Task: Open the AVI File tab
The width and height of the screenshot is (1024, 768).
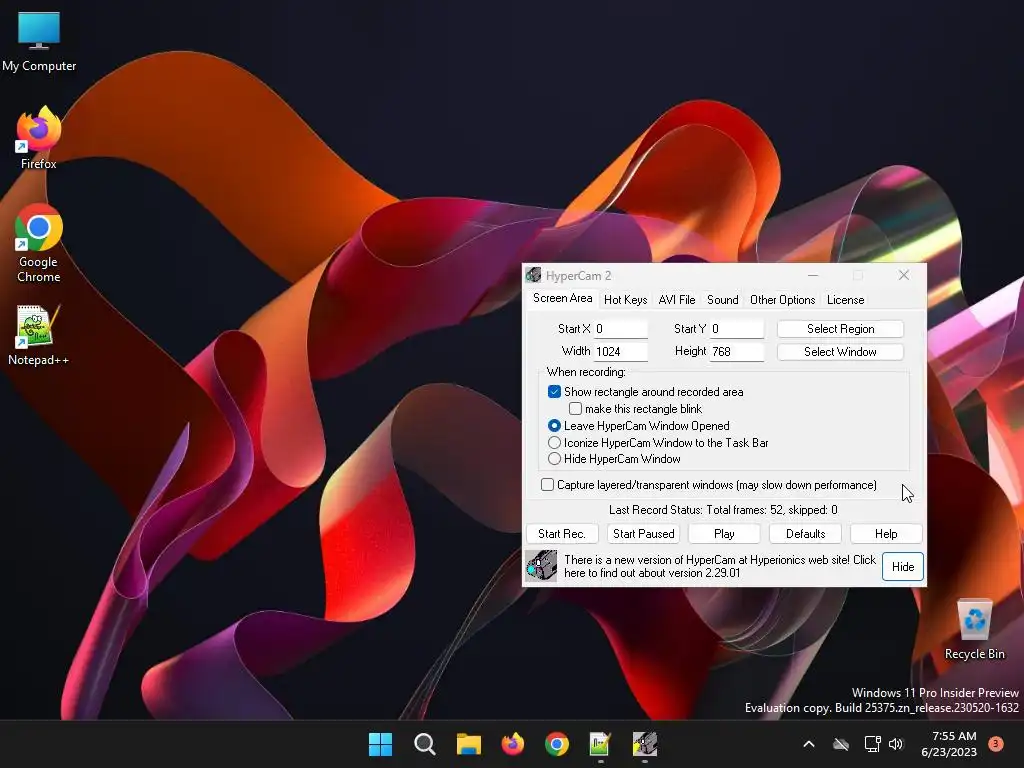Action: pyautogui.click(x=677, y=300)
